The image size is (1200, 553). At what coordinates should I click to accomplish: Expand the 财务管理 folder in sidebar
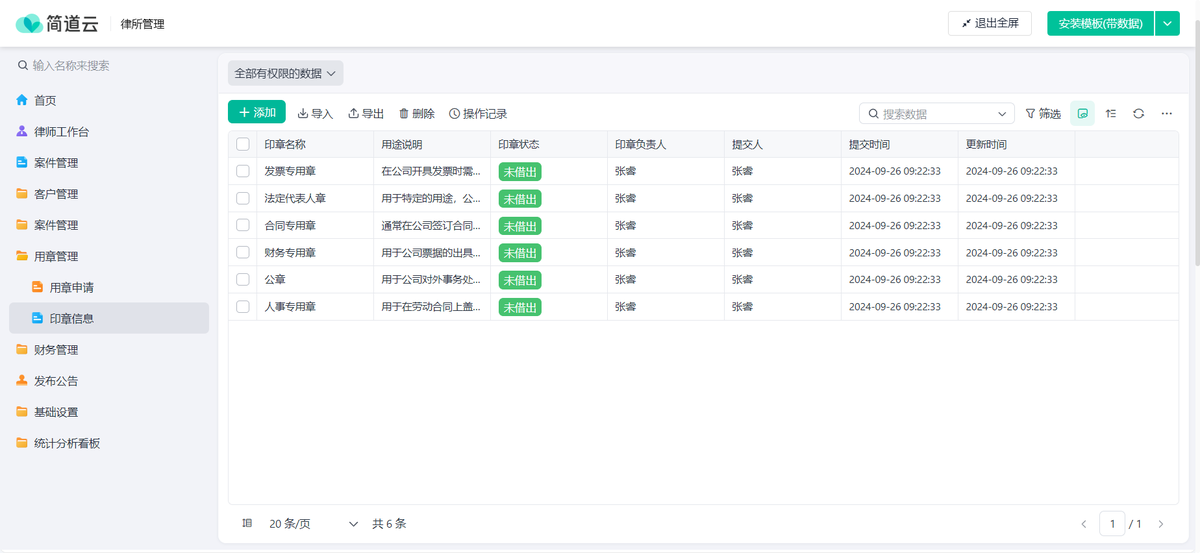click(x=55, y=350)
